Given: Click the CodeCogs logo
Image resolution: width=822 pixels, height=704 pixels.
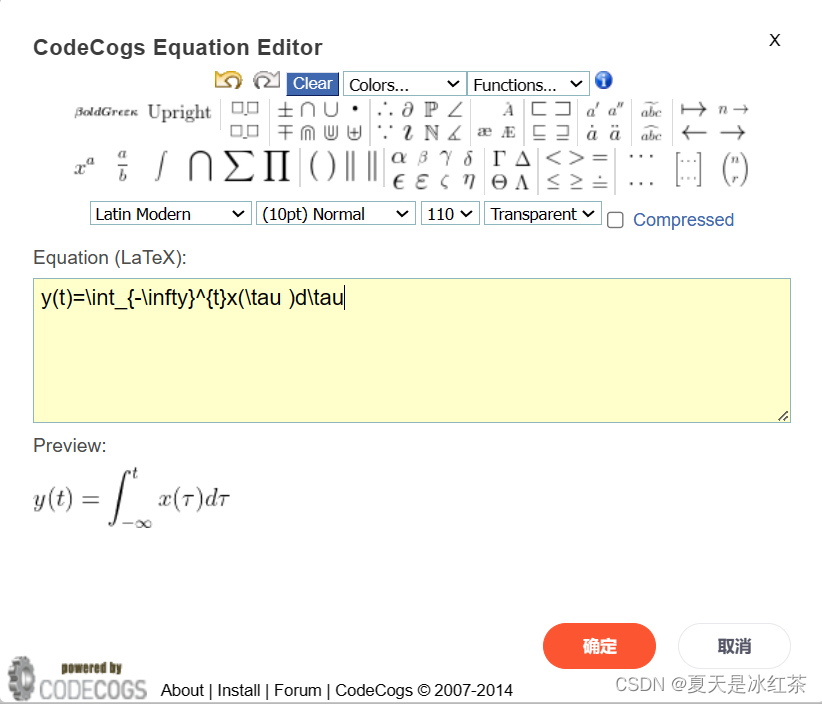Looking at the screenshot, I should (x=77, y=679).
